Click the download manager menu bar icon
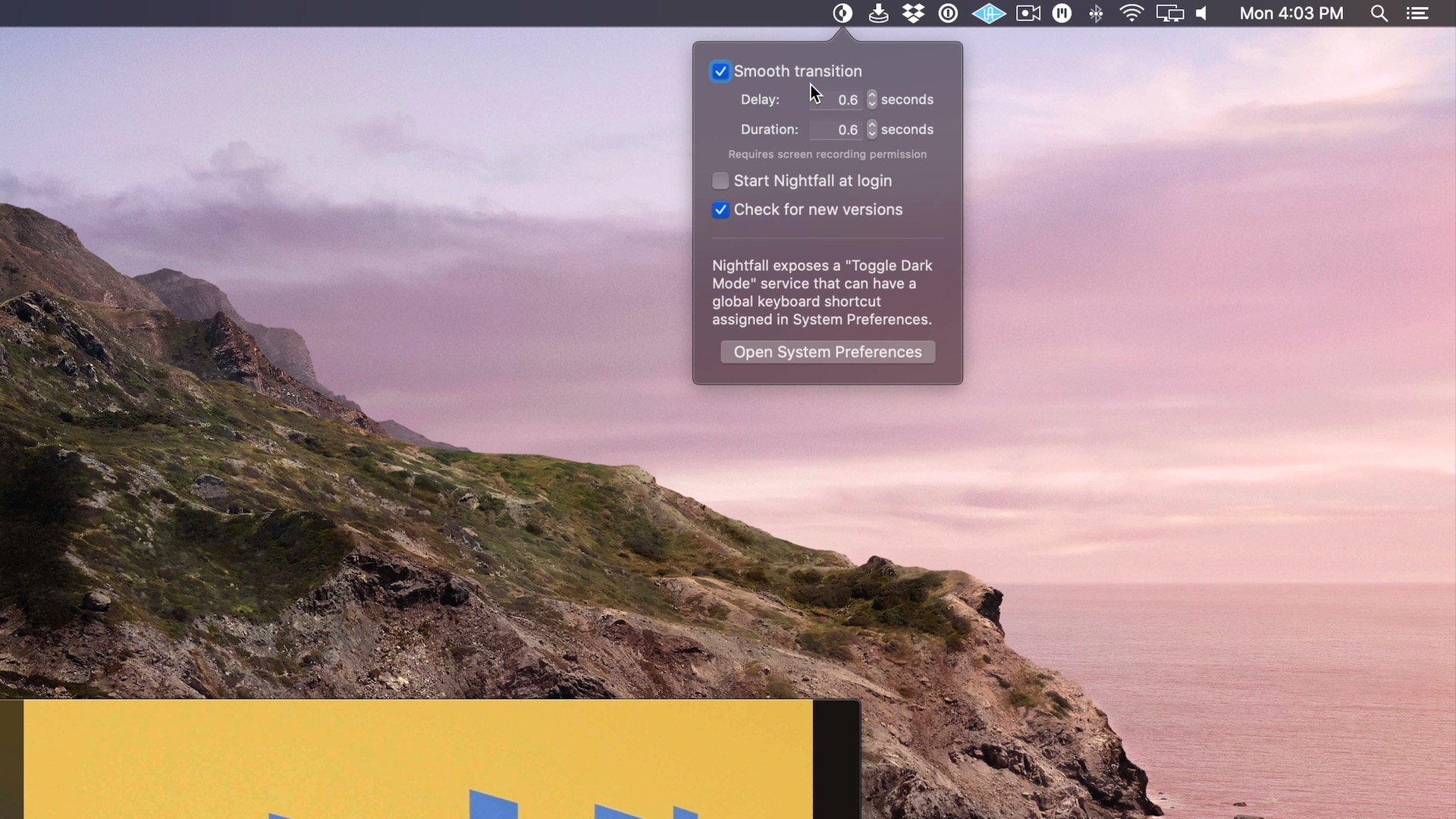The image size is (1456, 819). click(x=879, y=13)
